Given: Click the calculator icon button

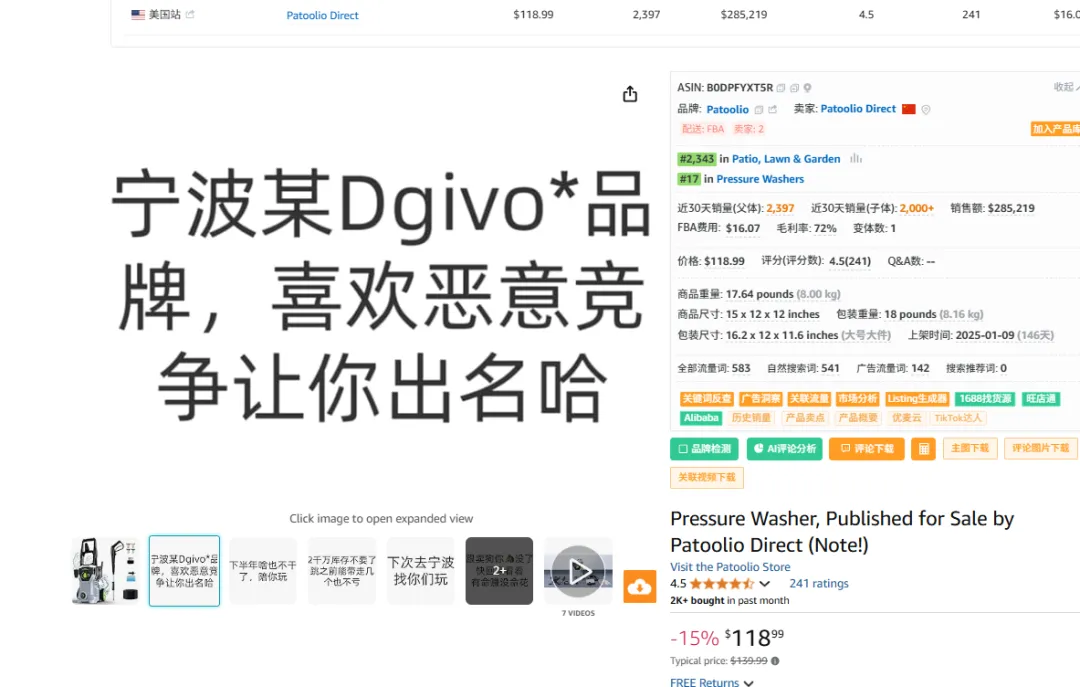Looking at the screenshot, I should point(923,449).
